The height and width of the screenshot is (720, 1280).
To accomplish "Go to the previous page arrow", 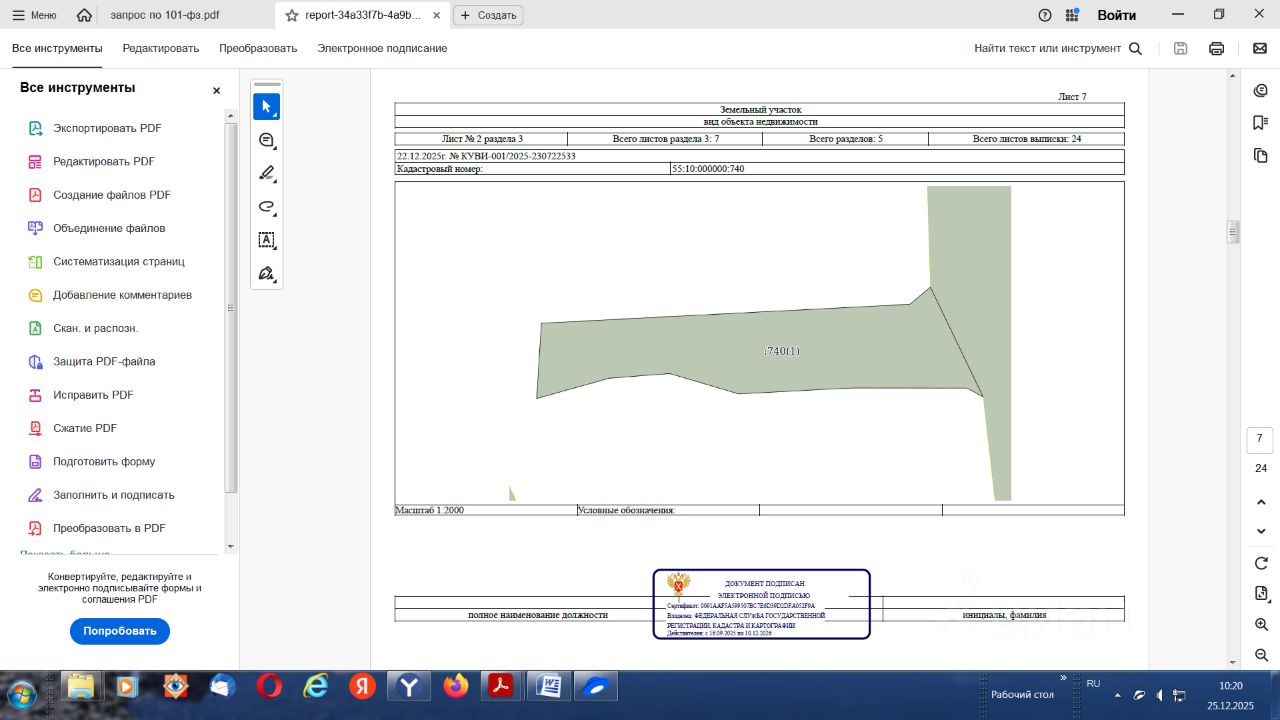I will click(1261, 502).
